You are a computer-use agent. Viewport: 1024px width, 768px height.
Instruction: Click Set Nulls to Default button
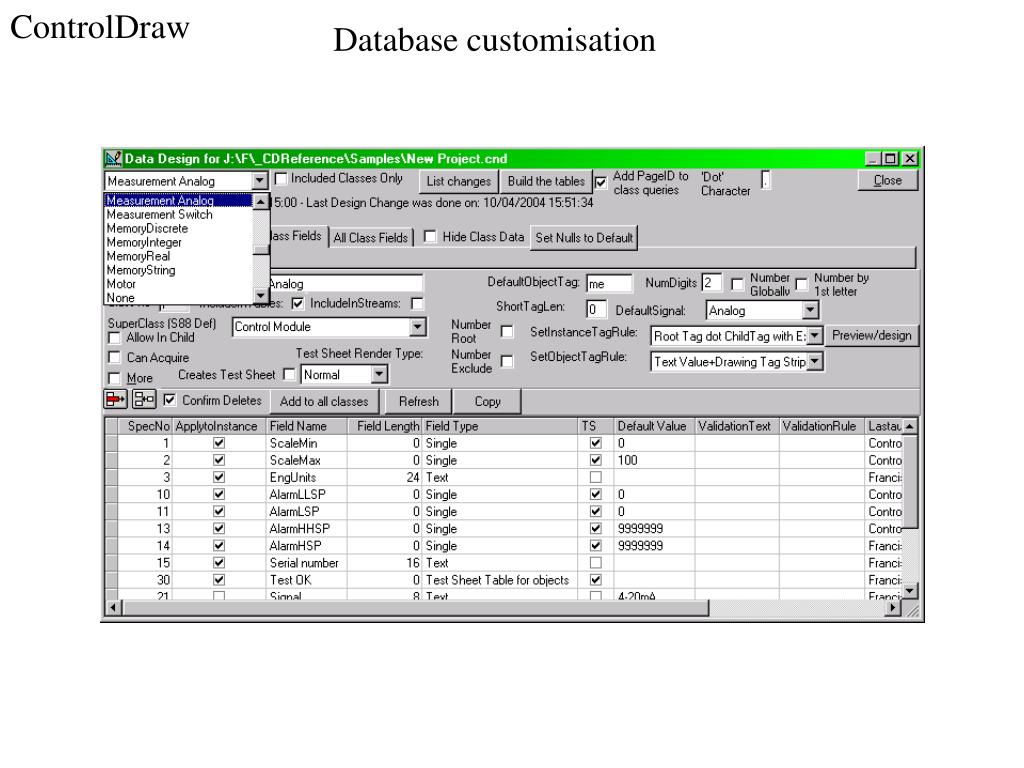point(584,238)
